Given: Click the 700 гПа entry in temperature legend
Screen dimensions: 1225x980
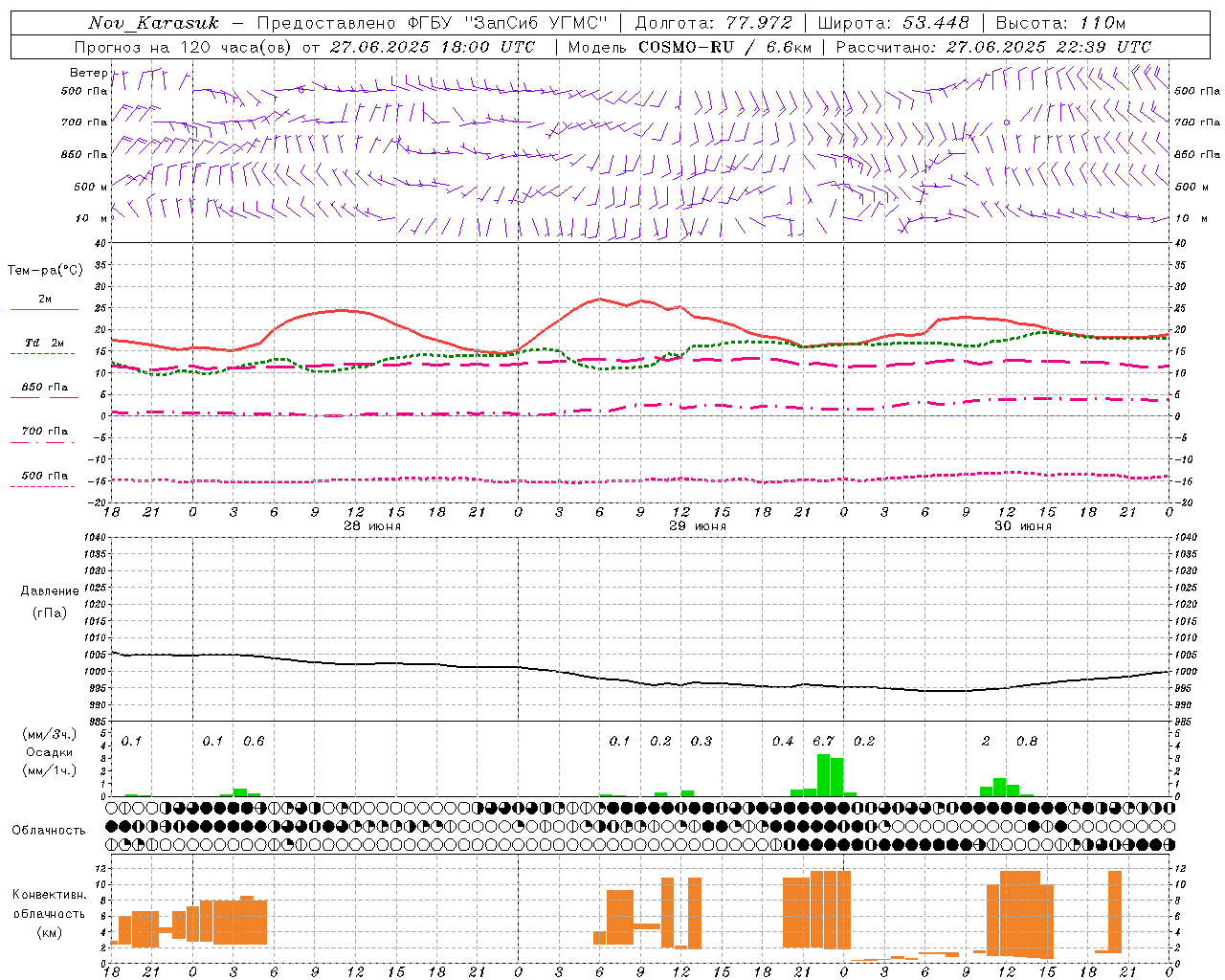Looking at the screenshot, I should (x=45, y=432).
